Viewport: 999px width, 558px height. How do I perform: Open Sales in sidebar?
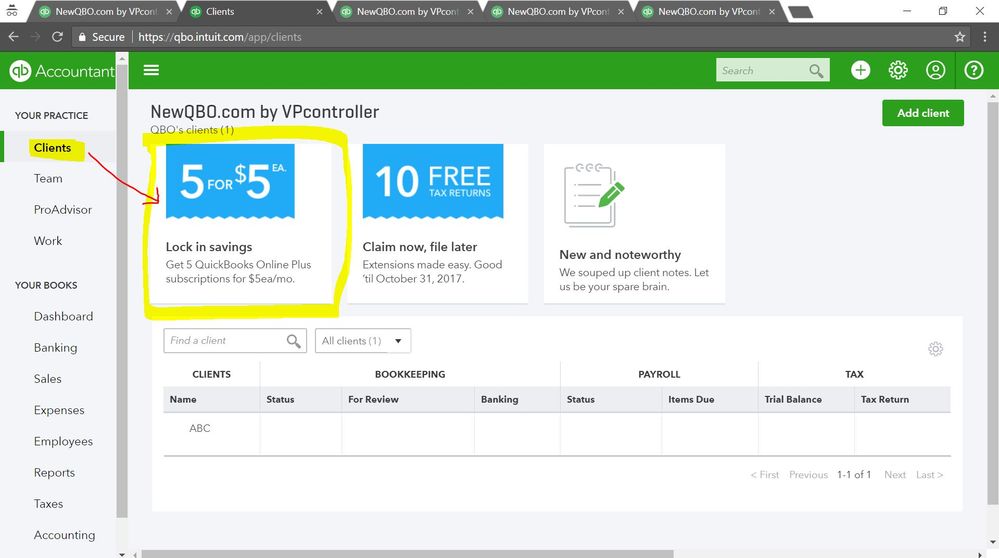coord(48,379)
